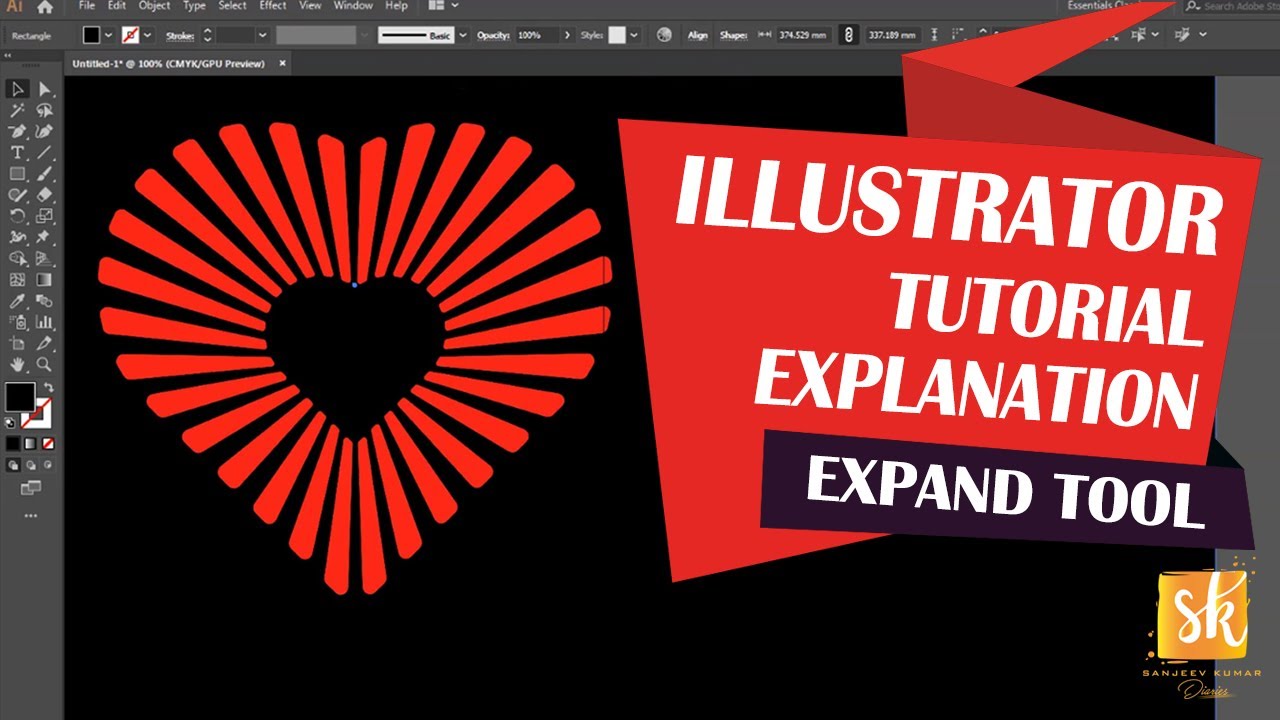1280x720 pixels.
Task: Open Recolor Artwork globe icon
Action: point(664,35)
